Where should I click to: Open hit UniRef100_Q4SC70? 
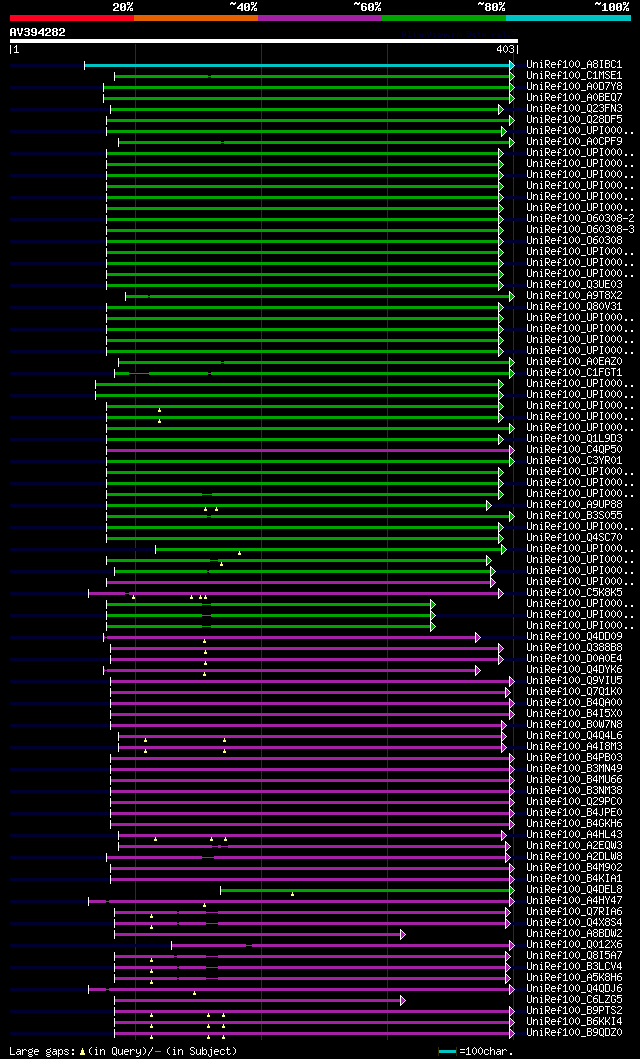pyautogui.click(x=575, y=538)
